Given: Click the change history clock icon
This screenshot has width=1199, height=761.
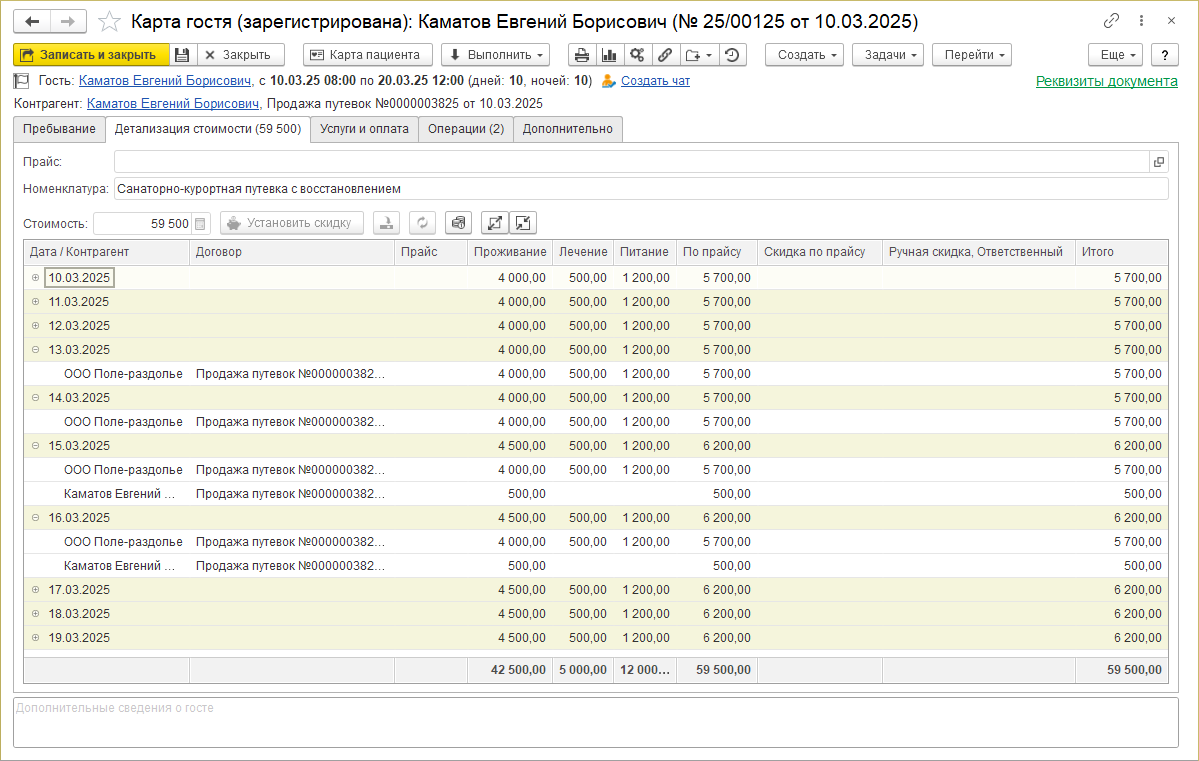Looking at the screenshot, I should point(733,55).
